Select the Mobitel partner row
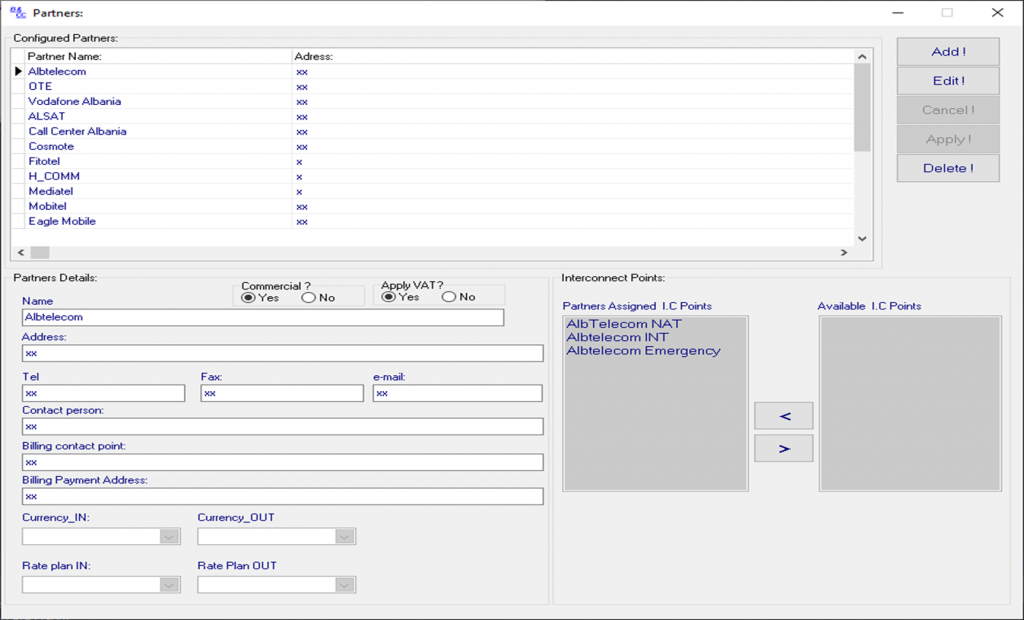 [x=432, y=206]
